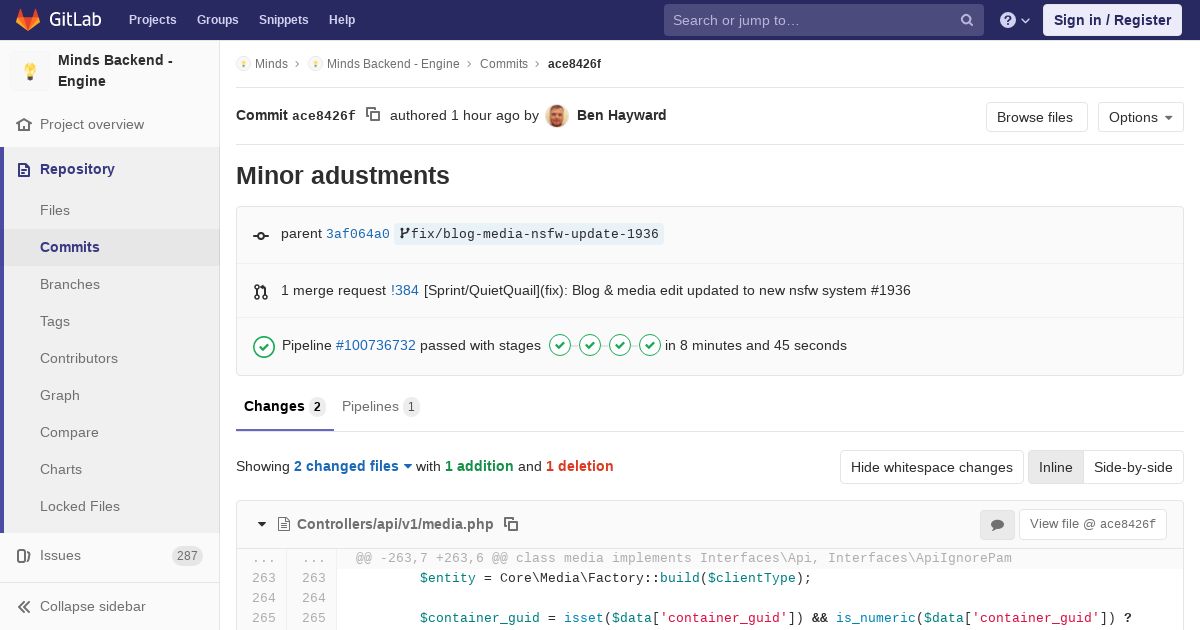Open Snippets from the top navbar
The width and height of the screenshot is (1200, 630).
284,20
